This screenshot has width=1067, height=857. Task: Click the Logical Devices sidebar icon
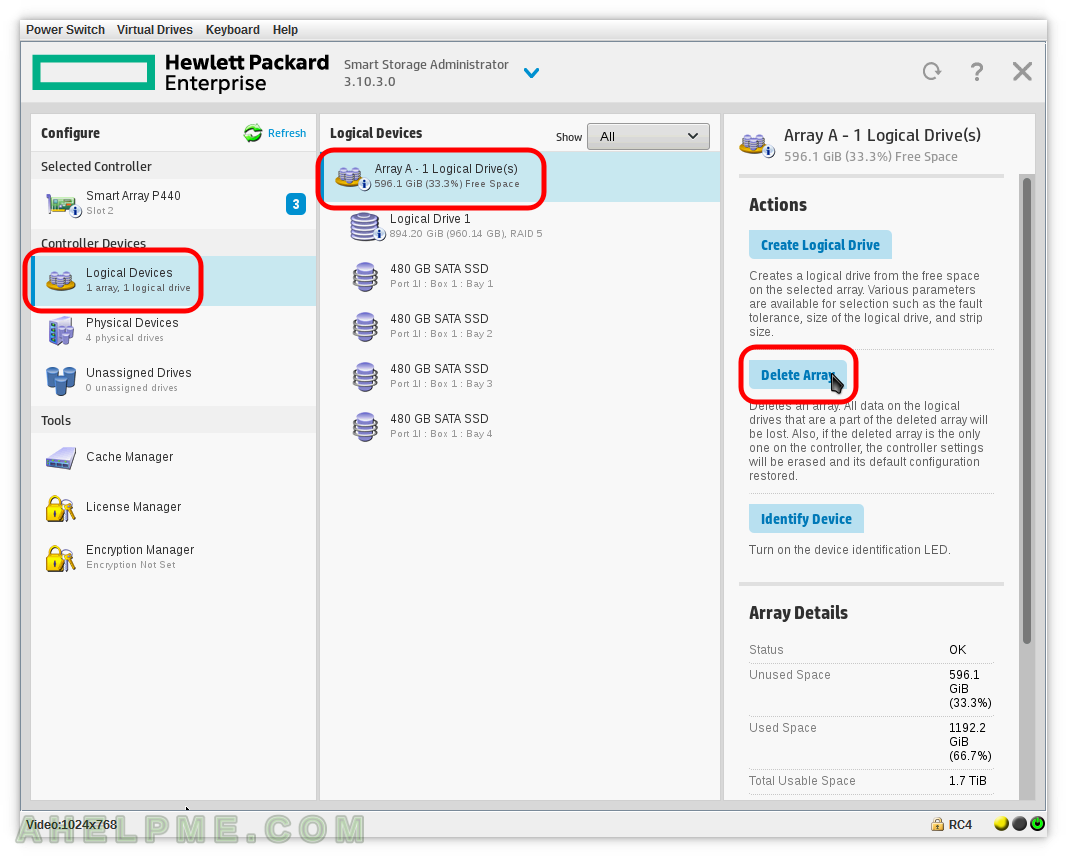click(x=61, y=280)
